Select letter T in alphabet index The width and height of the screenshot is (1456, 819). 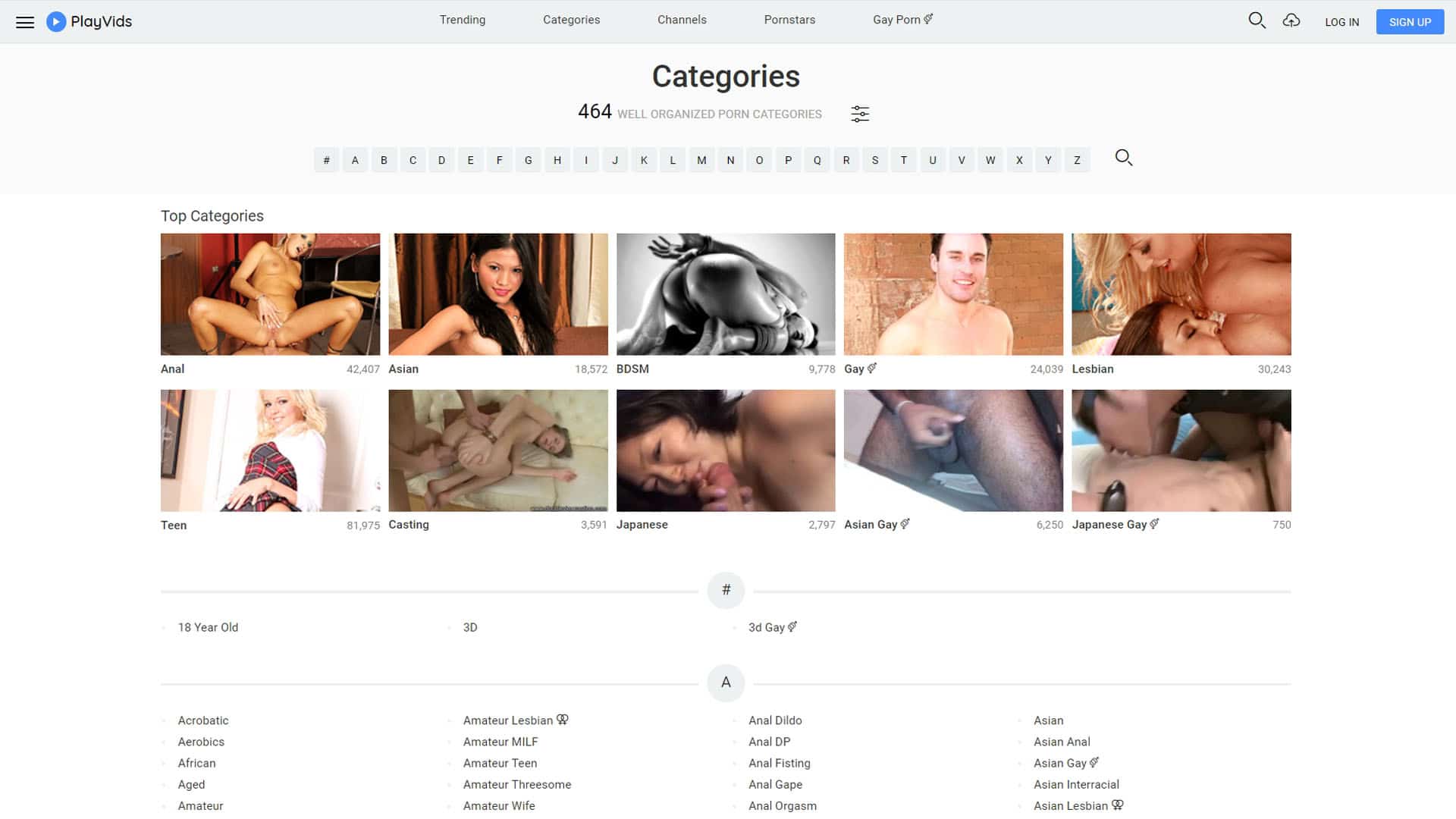point(903,160)
